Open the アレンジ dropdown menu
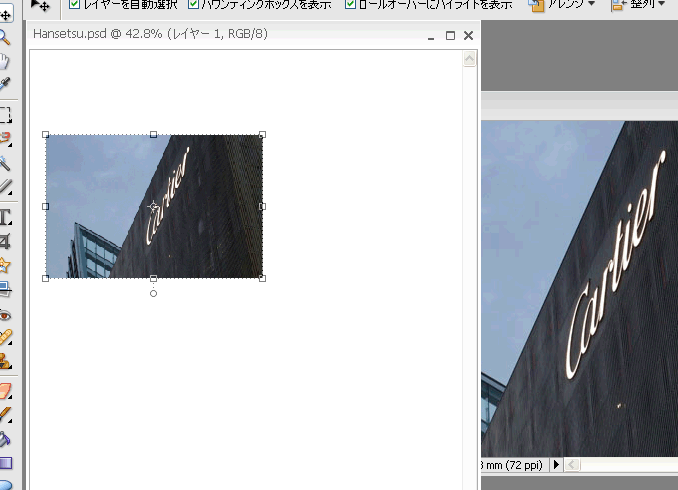678x490 pixels. pos(561,5)
